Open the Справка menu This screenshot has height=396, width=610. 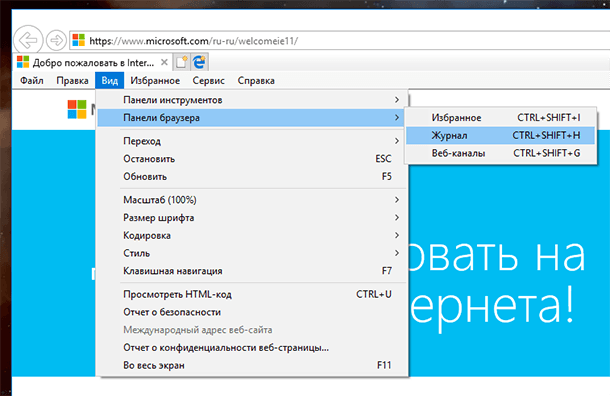(256, 81)
